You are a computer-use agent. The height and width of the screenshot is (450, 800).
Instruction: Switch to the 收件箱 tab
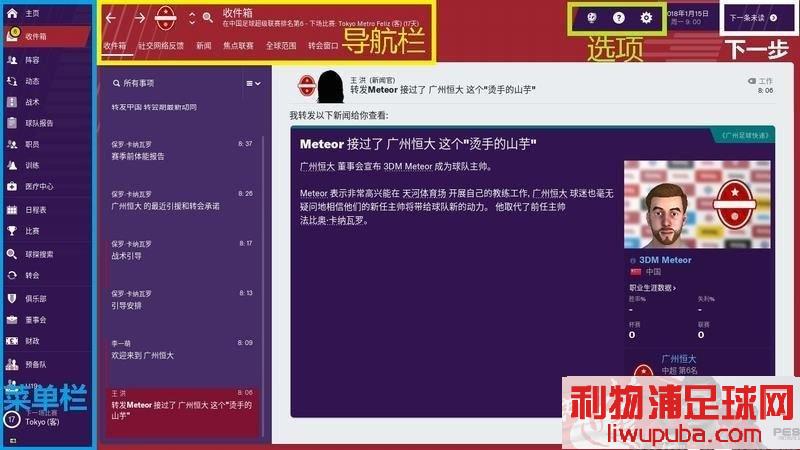tap(115, 45)
